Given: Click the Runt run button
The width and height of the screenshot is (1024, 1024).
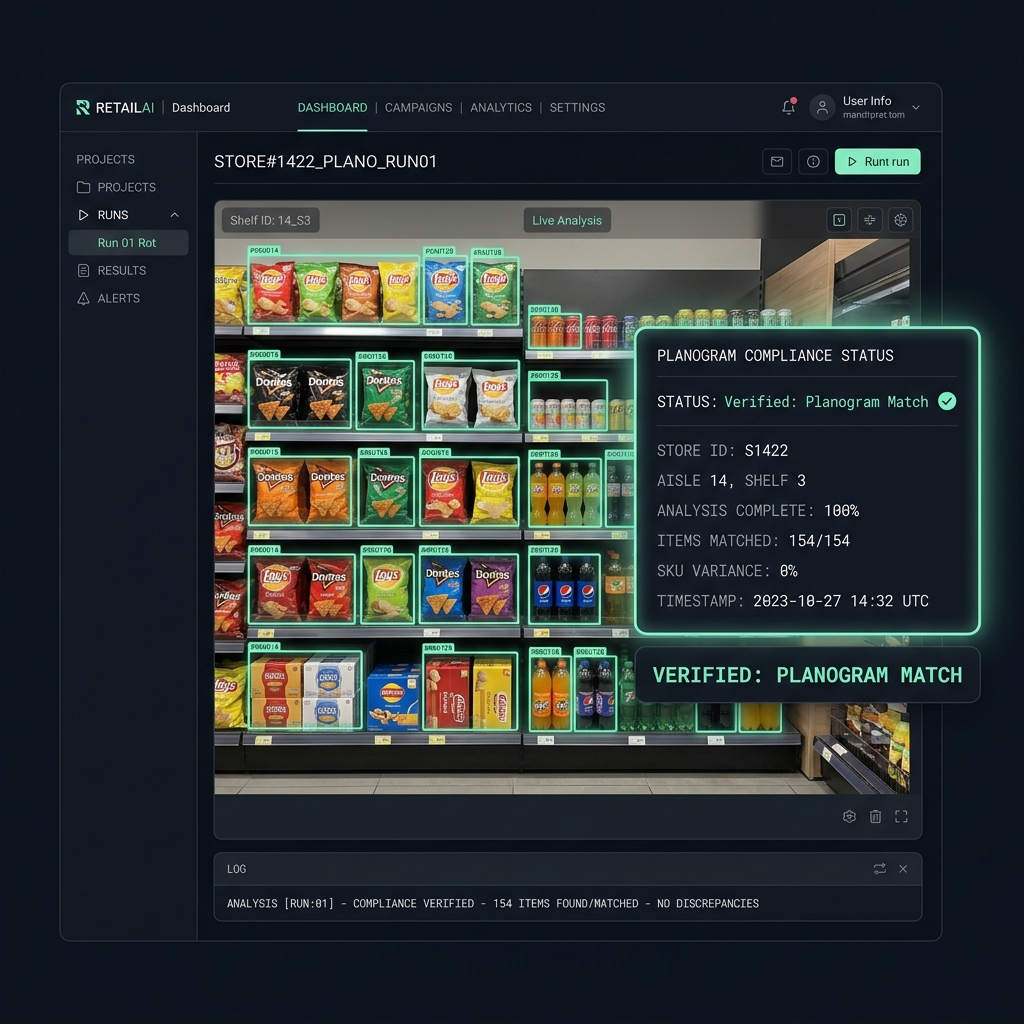Looking at the screenshot, I should point(878,161).
